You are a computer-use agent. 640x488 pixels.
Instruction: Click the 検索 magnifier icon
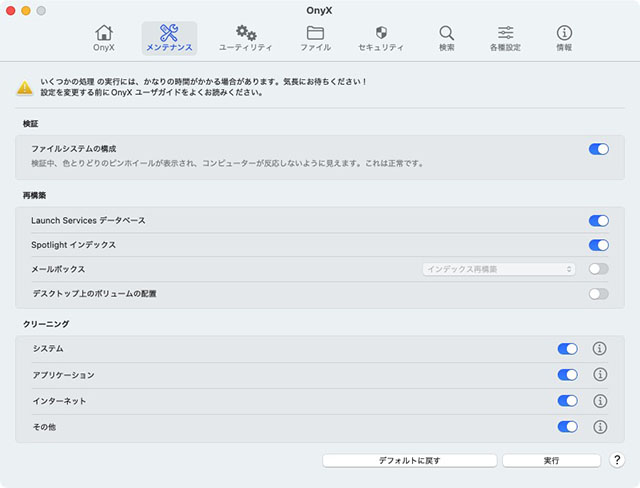click(x=446, y=34)
